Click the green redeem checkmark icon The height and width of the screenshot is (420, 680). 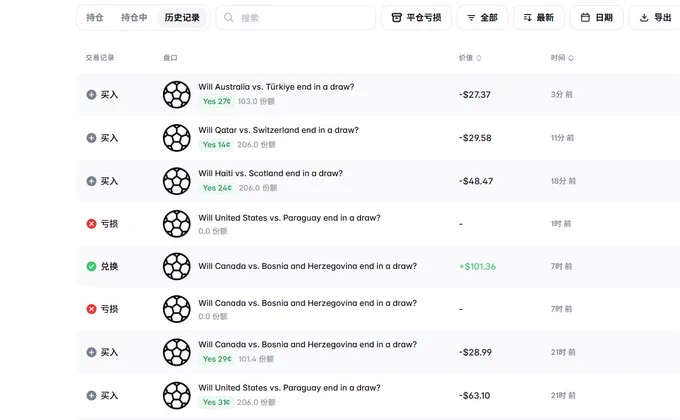[x=91, y=266]
